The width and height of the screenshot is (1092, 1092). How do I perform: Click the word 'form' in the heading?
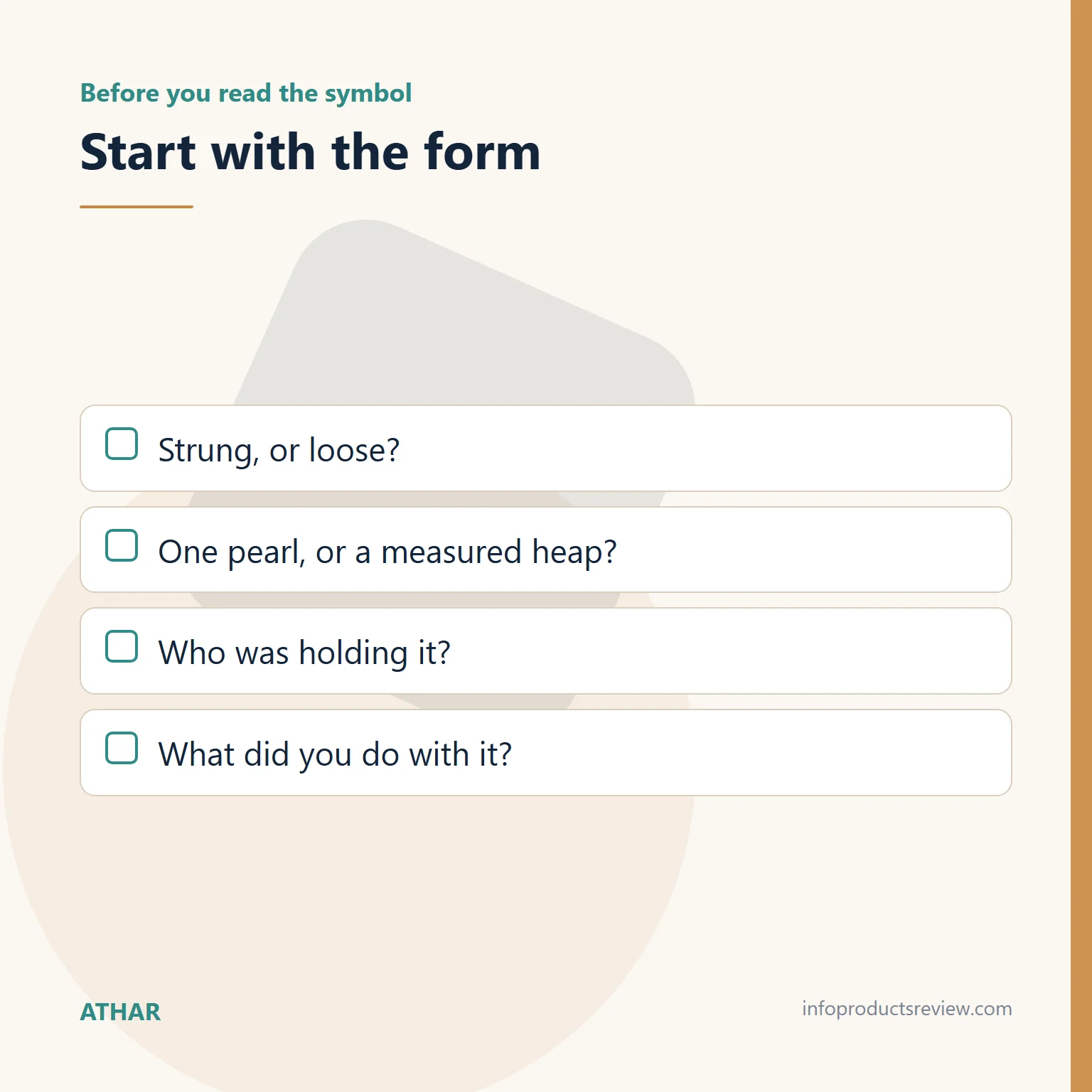tap(483, 152)
